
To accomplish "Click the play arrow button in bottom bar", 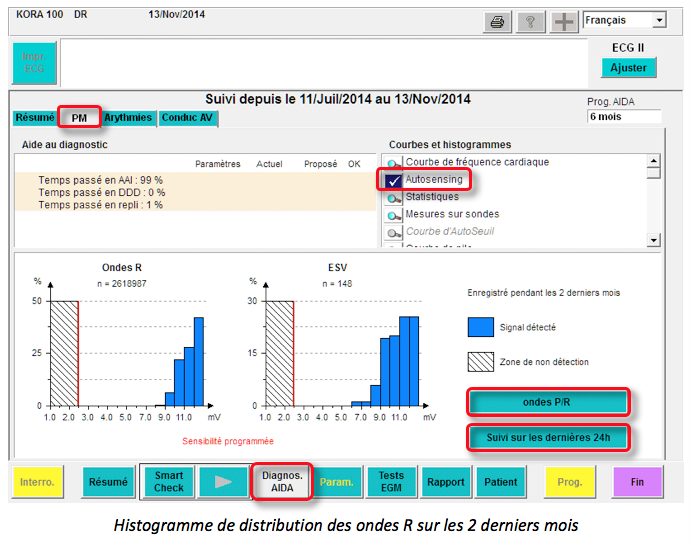I will pyautogui.click(x=222, y=482).
